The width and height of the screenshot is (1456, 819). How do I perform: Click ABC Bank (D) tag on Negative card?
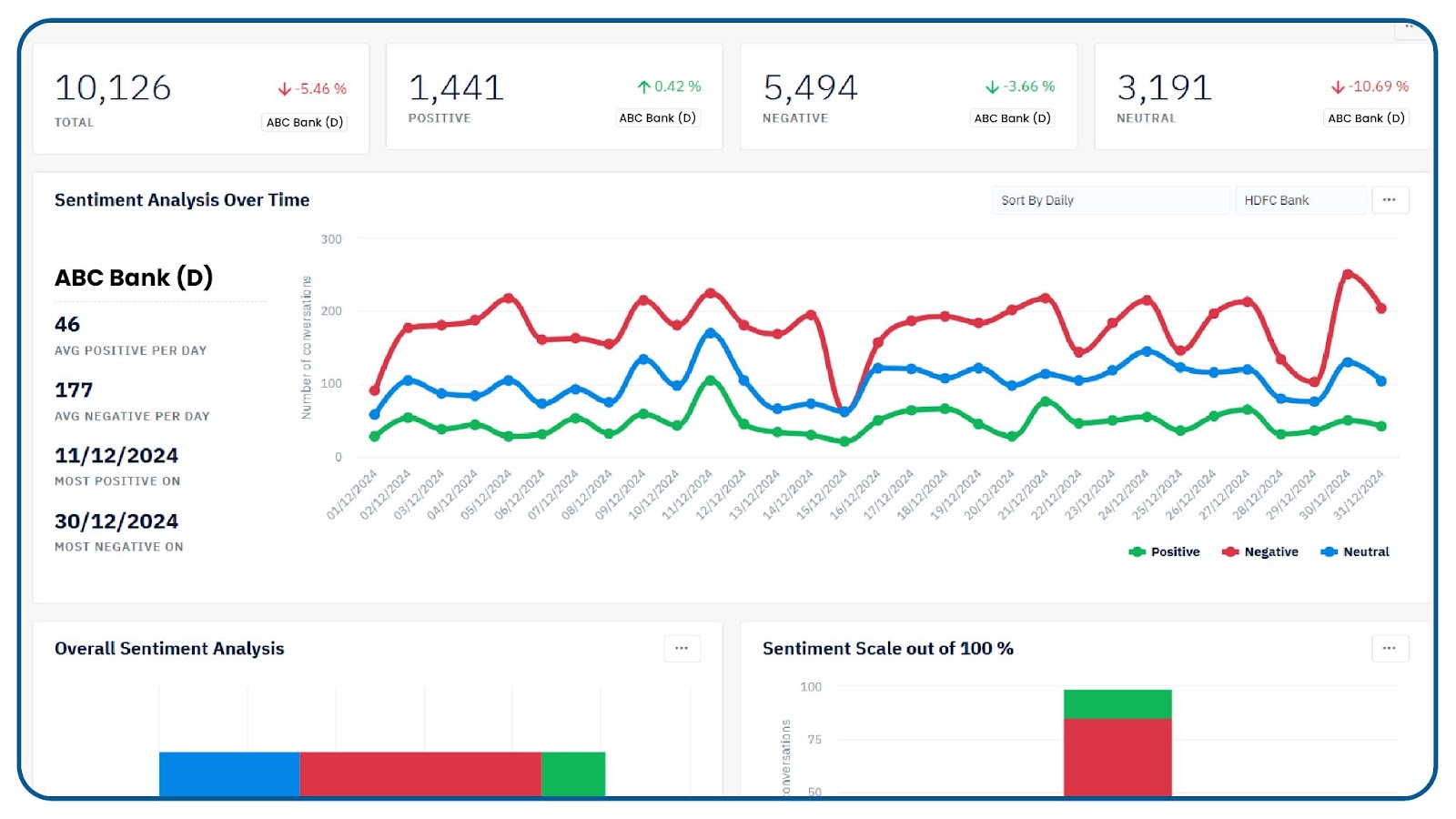pyautogui.click(x=1012, y=117)
